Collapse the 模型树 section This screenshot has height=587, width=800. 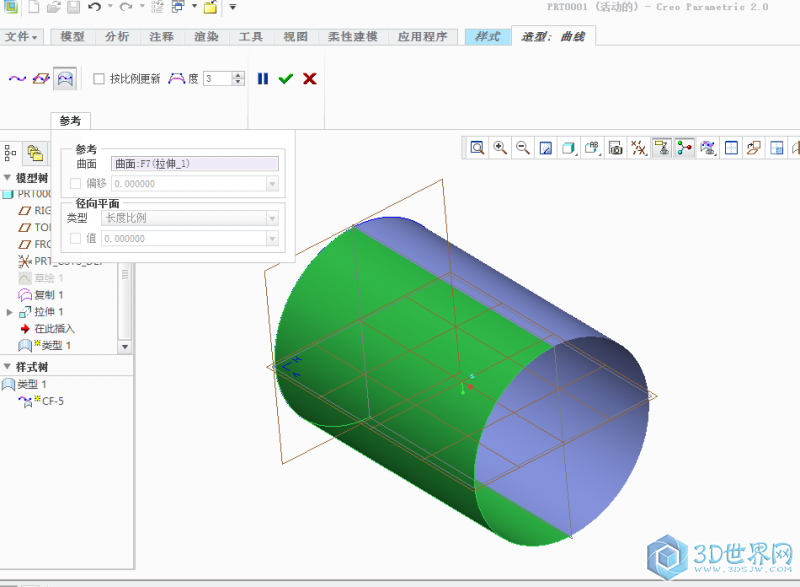[7, 177]
